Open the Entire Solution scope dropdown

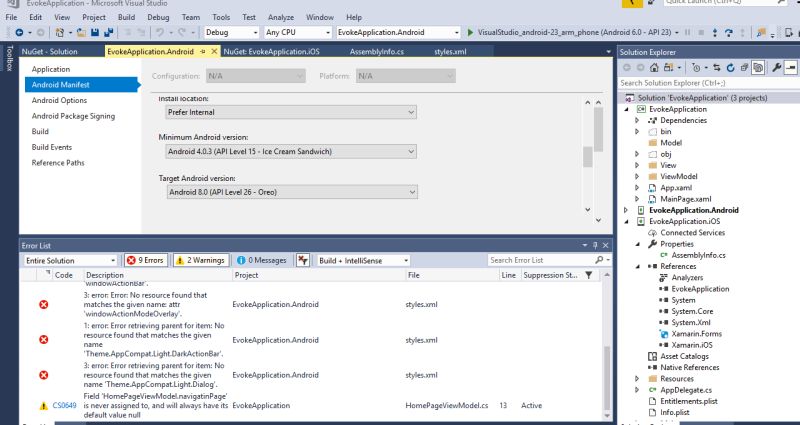[x=70, y=260]
